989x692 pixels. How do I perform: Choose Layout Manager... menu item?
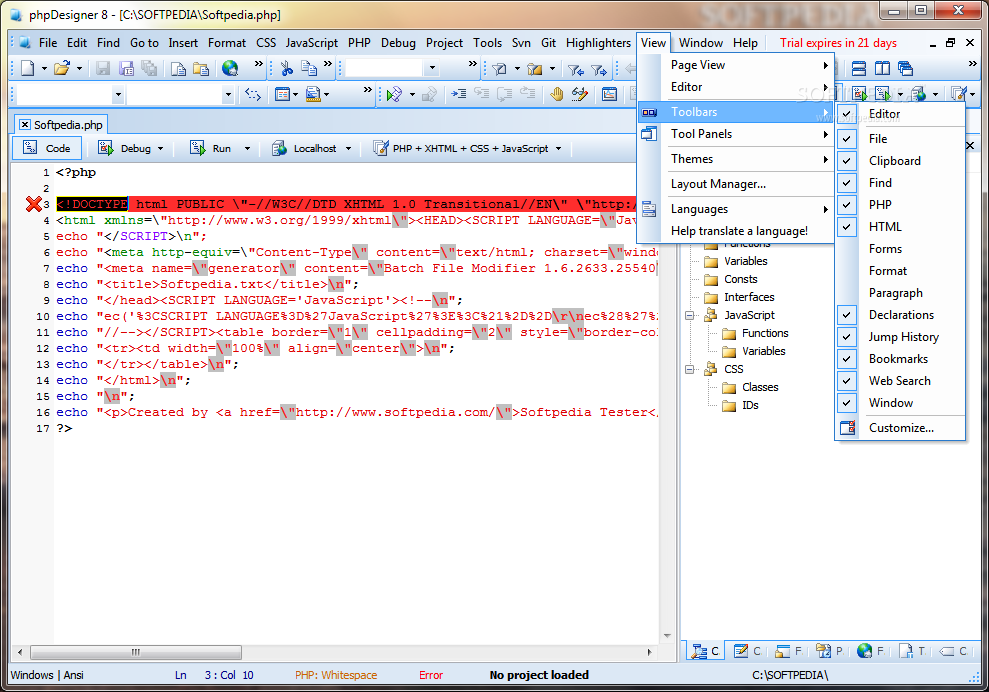coord(736,184)
